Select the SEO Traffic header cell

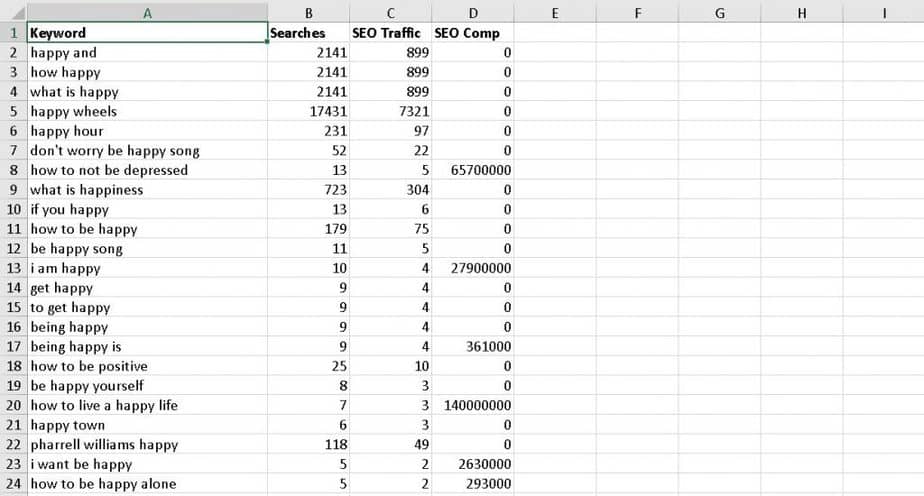[x=390, y=33]
